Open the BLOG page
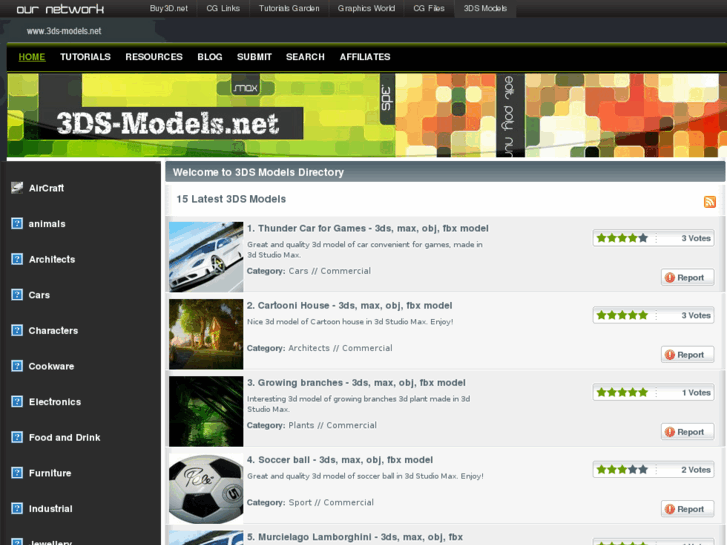 coord(210,57)
